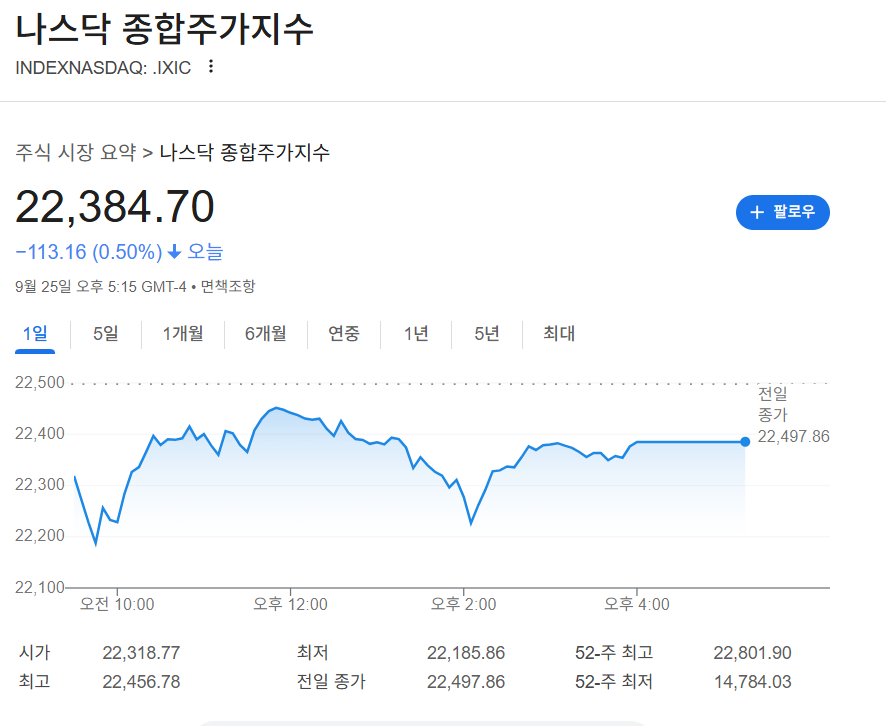Viewport: 886px width, 726px height.
Task: View the '6개월' chart range
Action: pyautogui.click(x=267, y=334)
